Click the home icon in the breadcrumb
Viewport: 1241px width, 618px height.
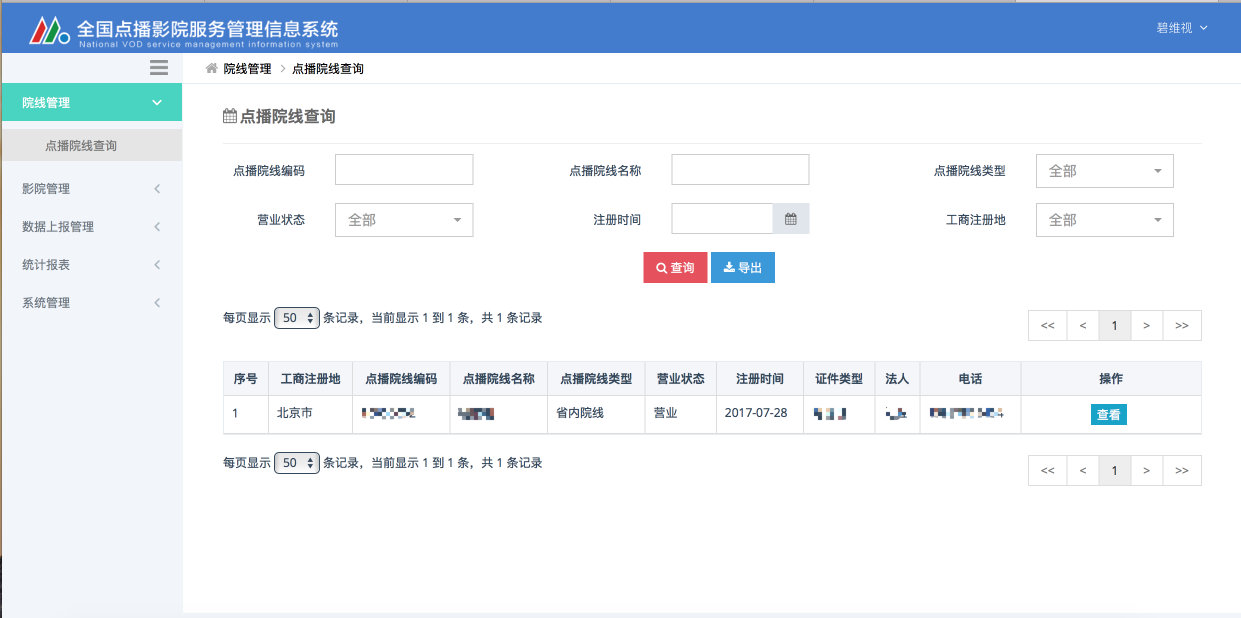tap(210, 68)
